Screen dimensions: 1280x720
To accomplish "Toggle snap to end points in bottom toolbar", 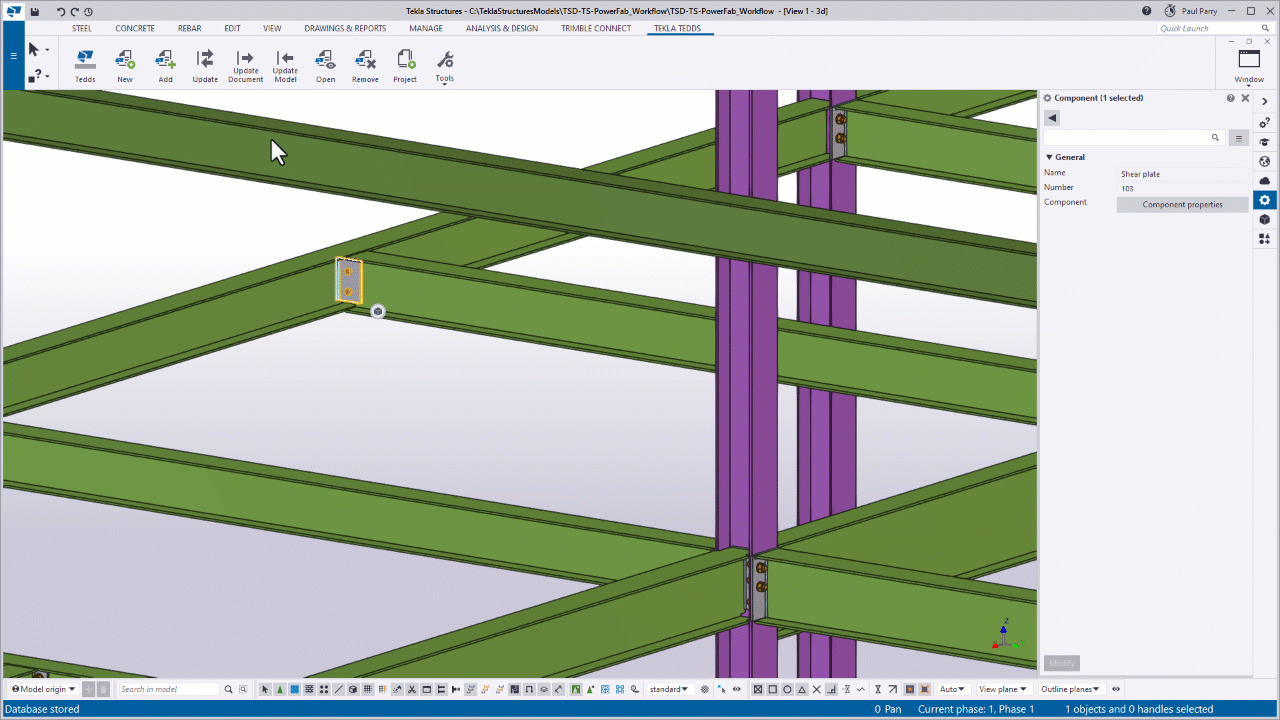I will (770, 689).
